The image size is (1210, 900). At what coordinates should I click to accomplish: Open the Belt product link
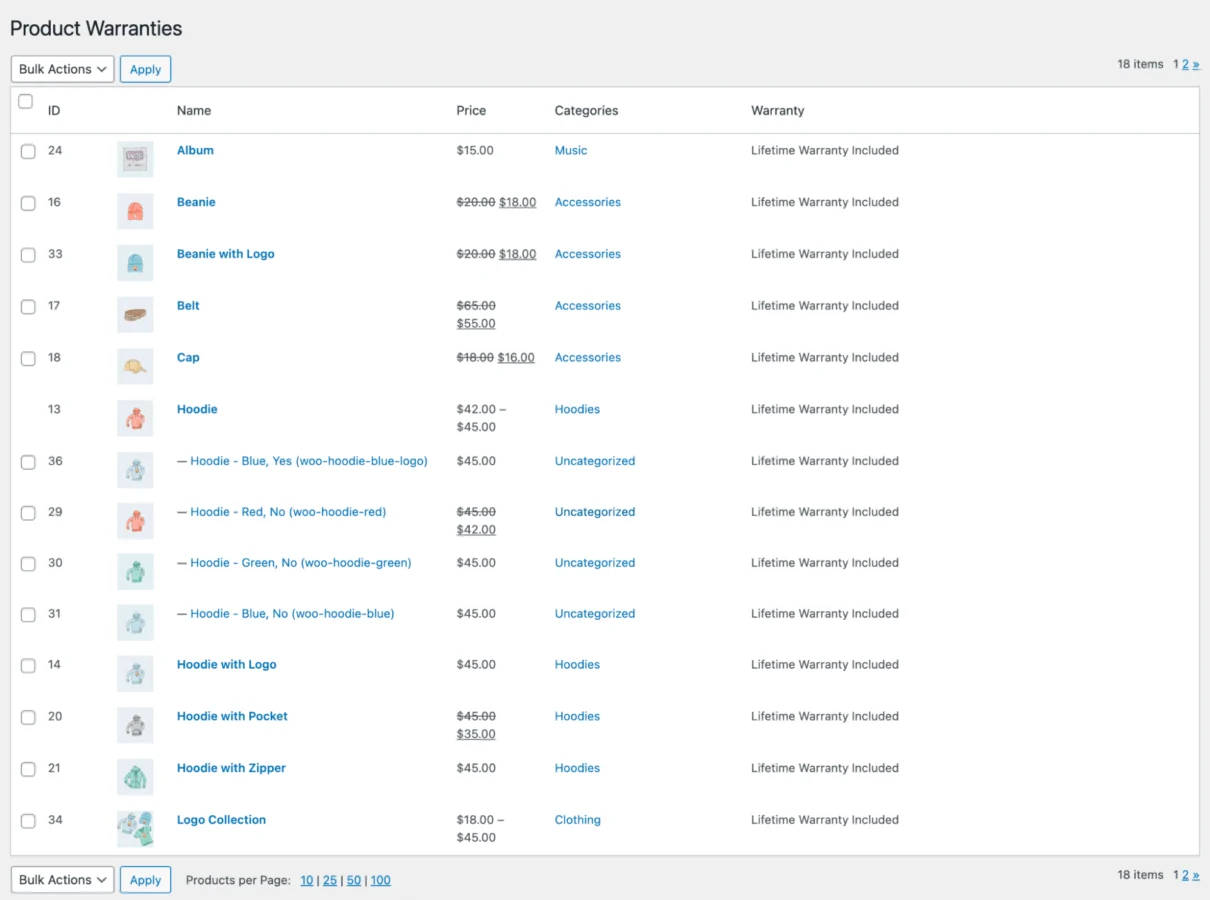[x=188, y=306]
